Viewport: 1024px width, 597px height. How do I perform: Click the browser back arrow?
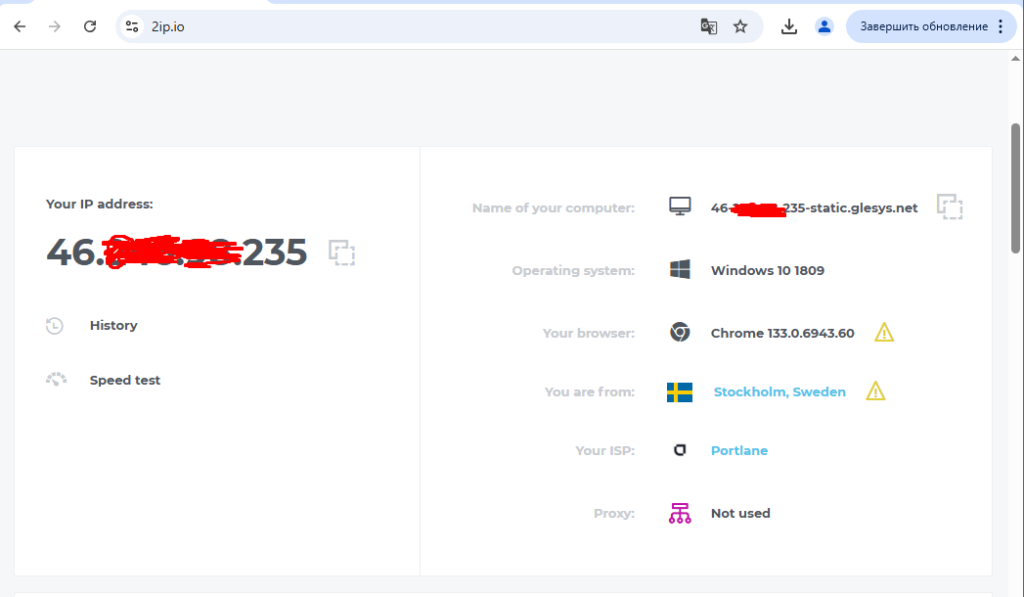(20, 27)
